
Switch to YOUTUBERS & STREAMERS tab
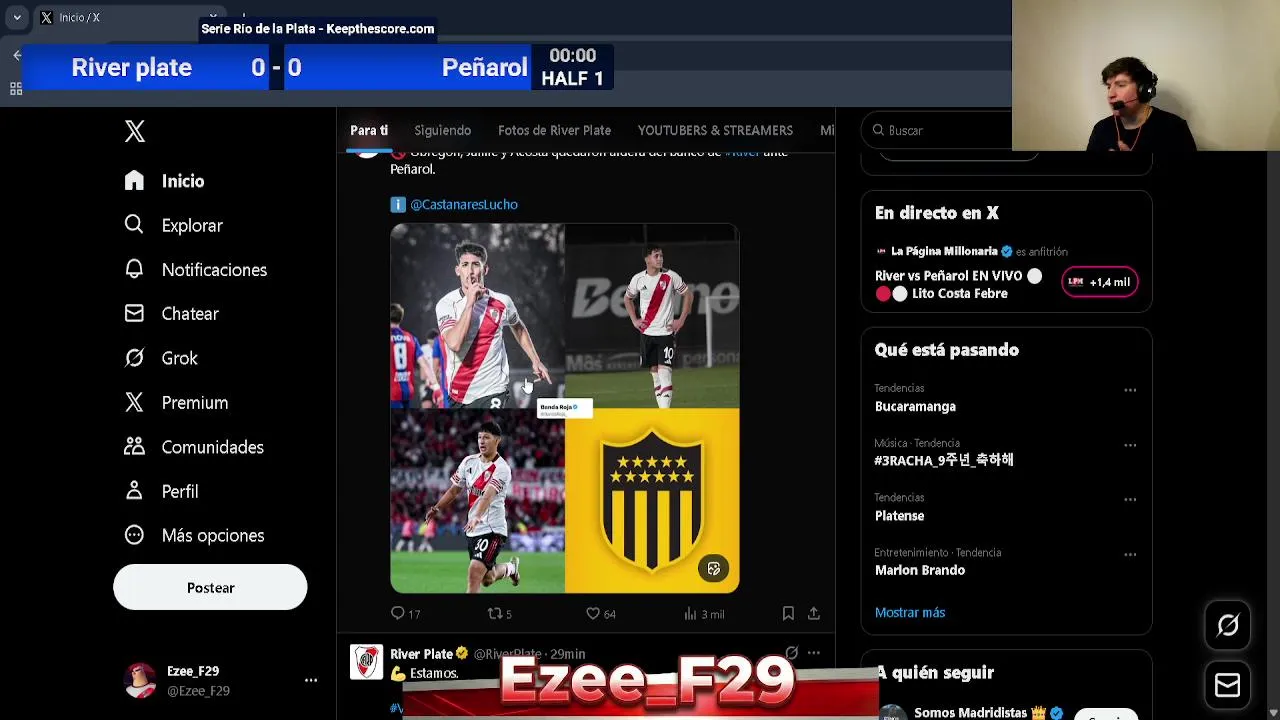(715, 130)
